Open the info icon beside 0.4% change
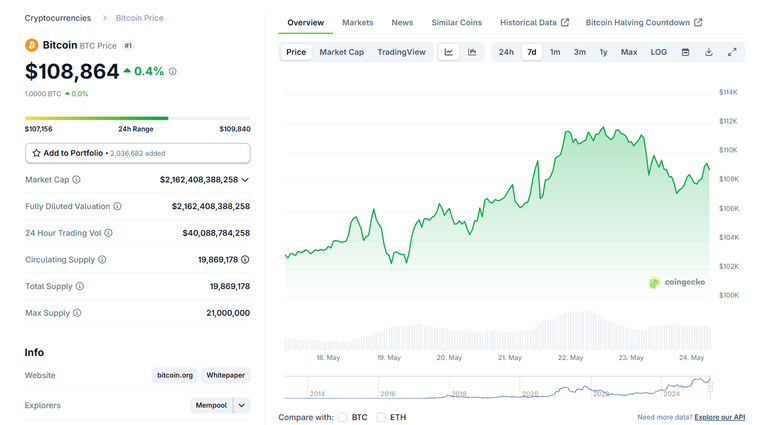 tap(173, 71)
